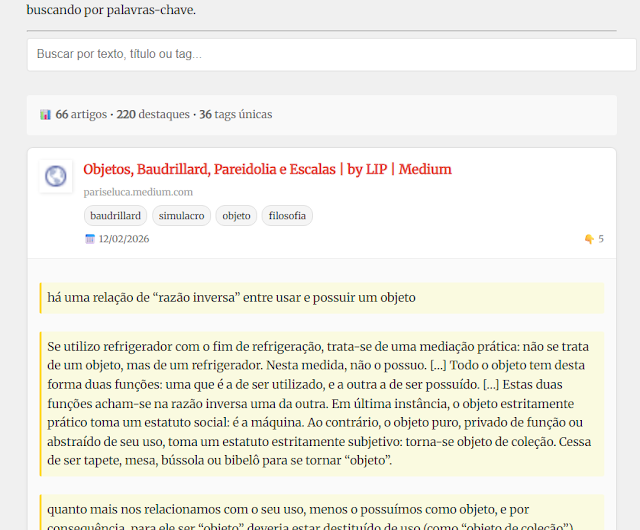This screenshot has height=530, width=640.
Task: Click the "buscando por palavras-chave" intro text
Action: coord(112,11)
